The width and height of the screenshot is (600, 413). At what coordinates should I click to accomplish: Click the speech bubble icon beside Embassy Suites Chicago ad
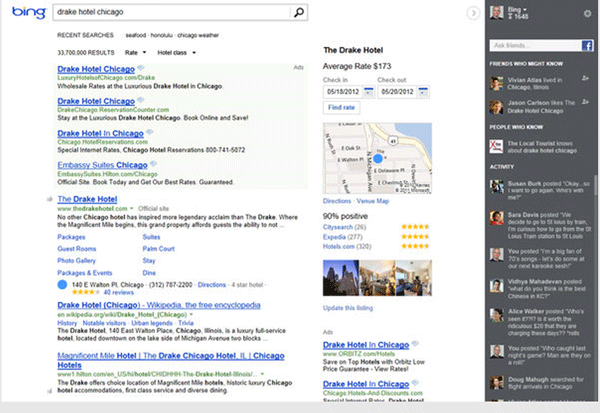[x=153, y=164]
